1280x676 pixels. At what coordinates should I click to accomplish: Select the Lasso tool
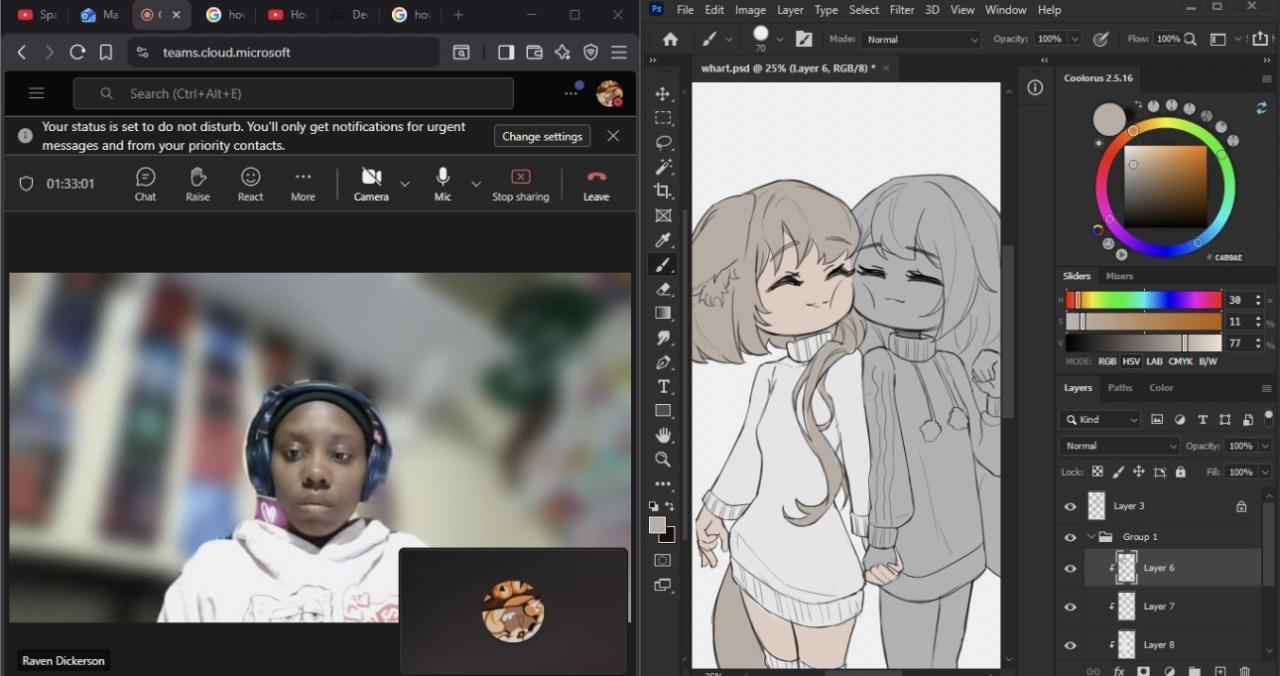663,142
